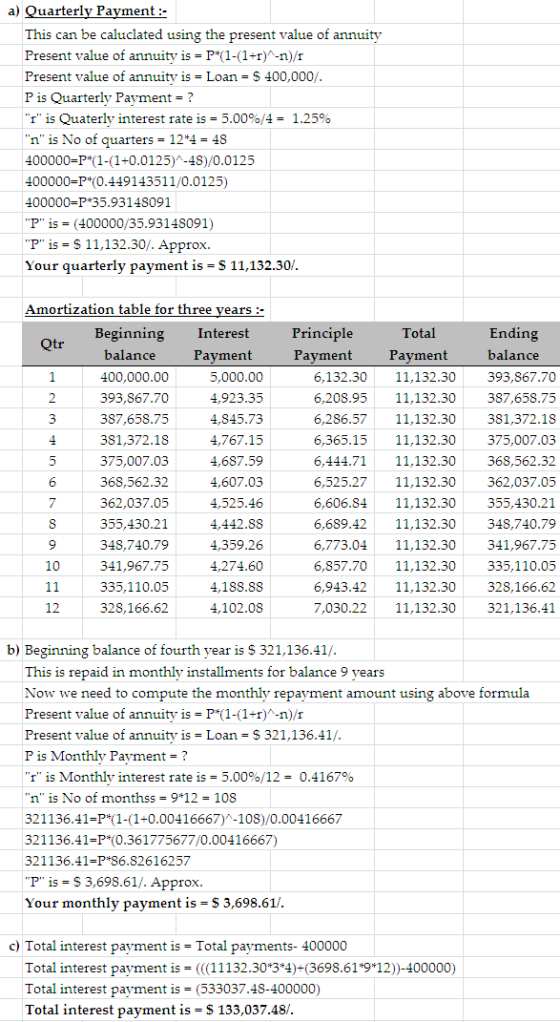
Task: Select the 'Principle Payment' column header
Action: [323, 344]
